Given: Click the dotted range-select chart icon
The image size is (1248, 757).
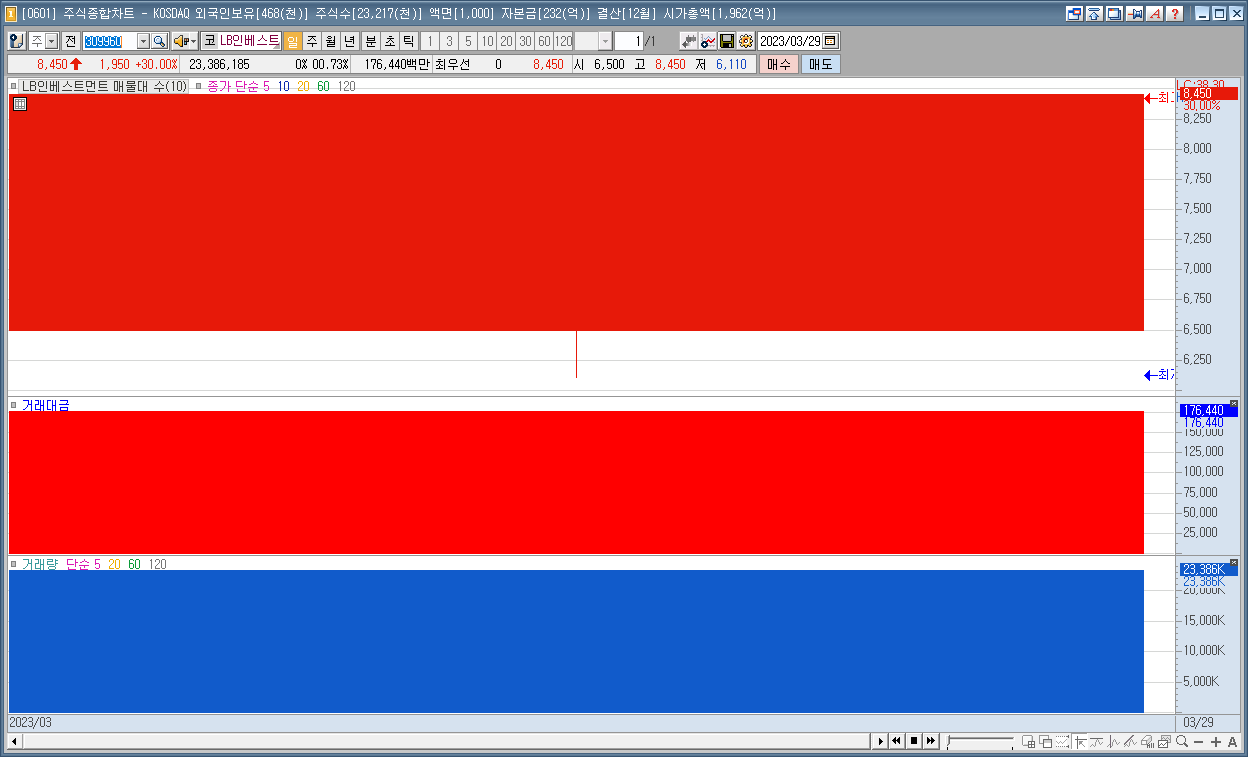Looking at the screenshot, I should (x=1062, y=741).
